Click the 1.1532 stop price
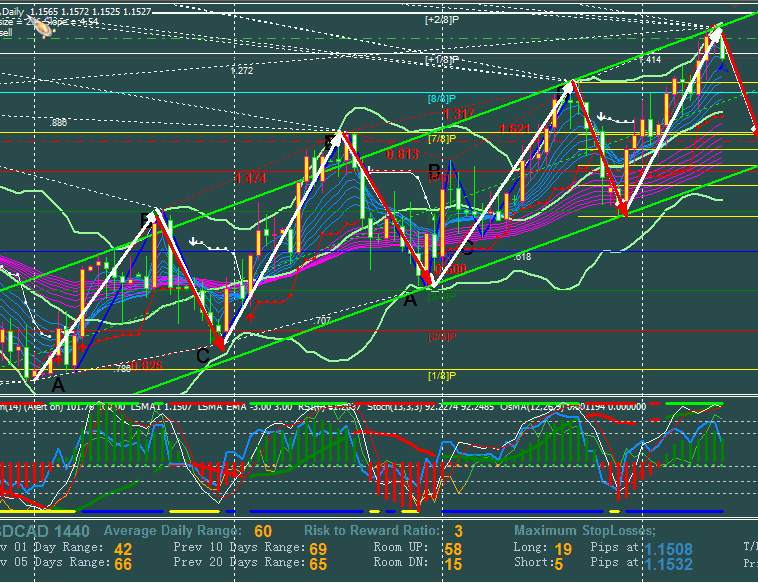 [668, 564]
